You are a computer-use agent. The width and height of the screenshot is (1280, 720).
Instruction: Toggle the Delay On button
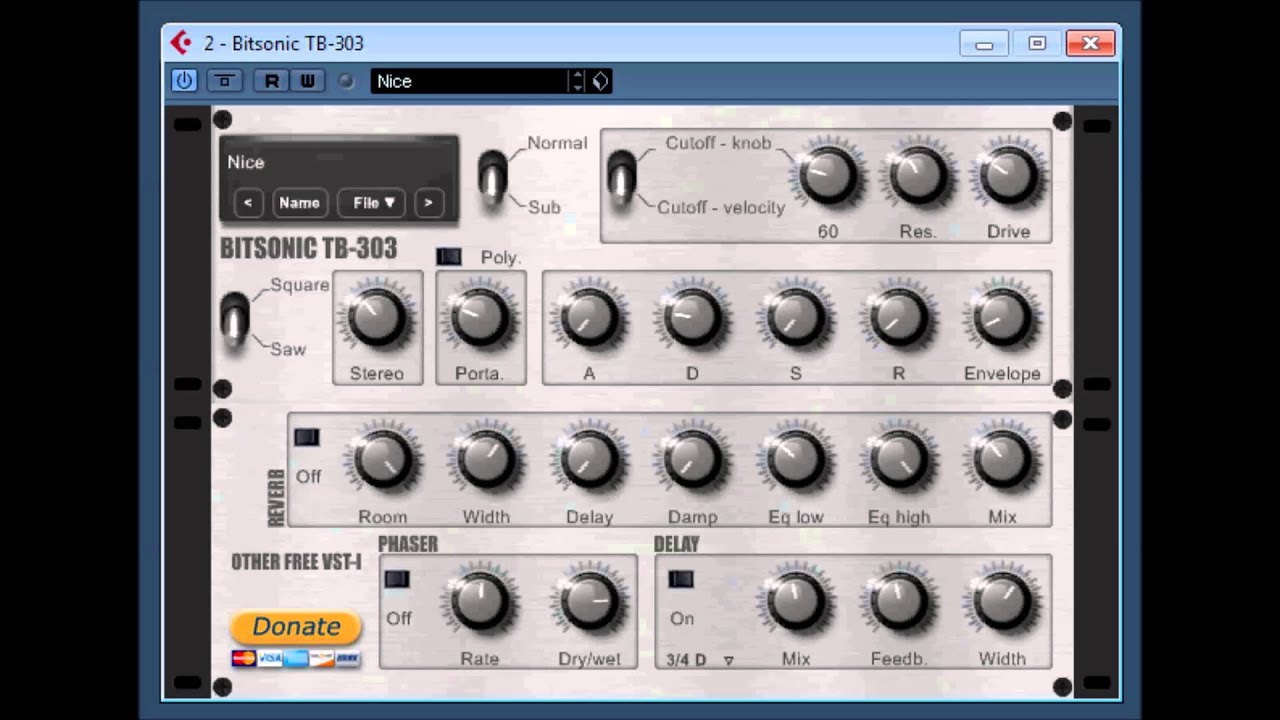coord(681,579)
